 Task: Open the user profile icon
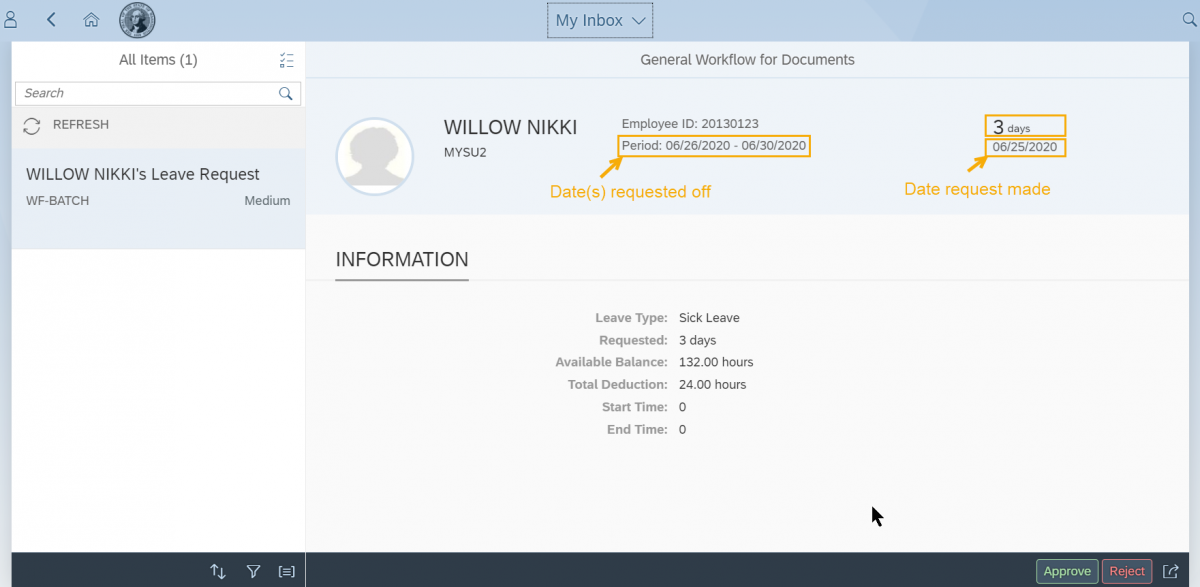coord(11,20)
